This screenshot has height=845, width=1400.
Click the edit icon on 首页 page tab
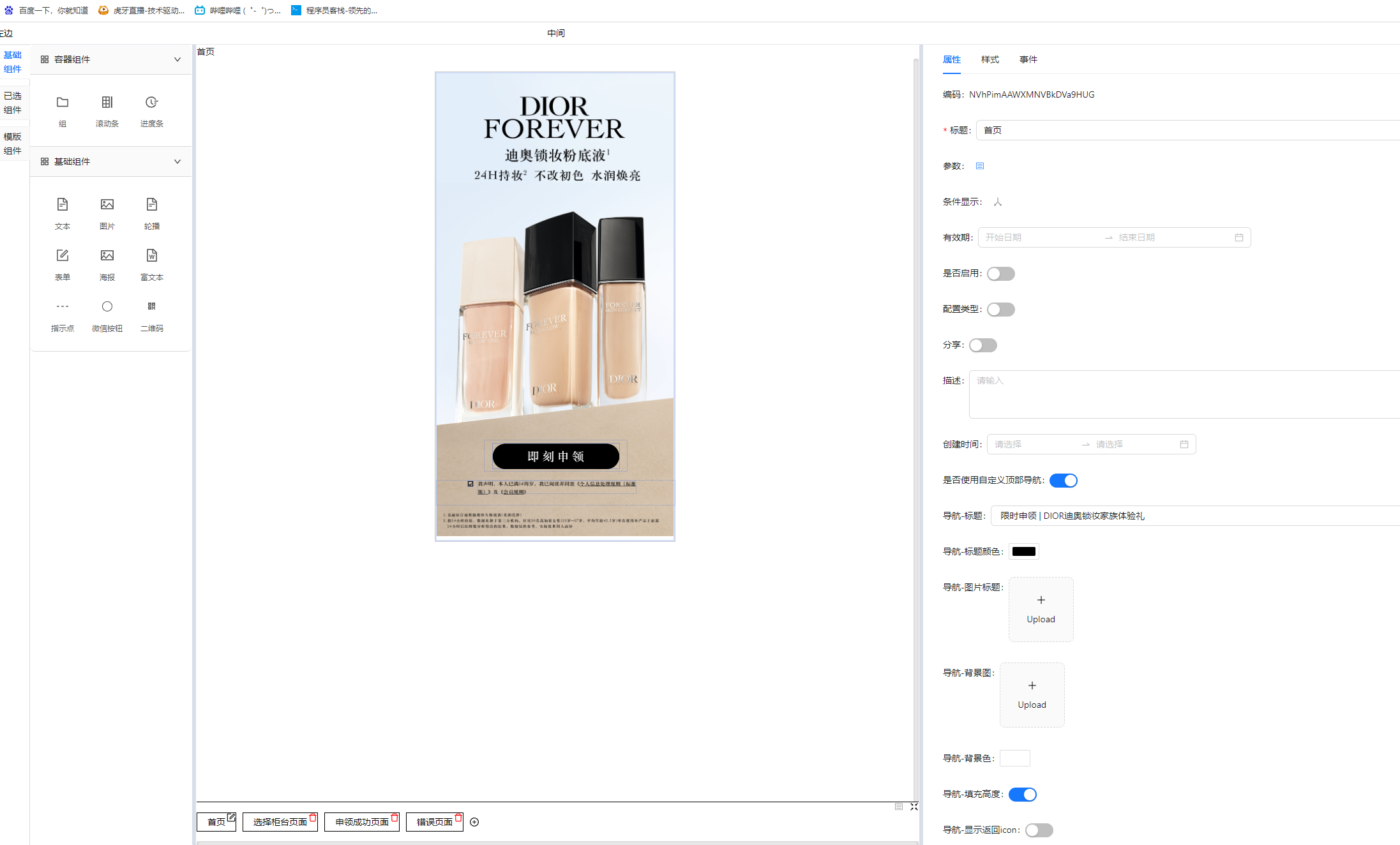click(x=231, y=817)
